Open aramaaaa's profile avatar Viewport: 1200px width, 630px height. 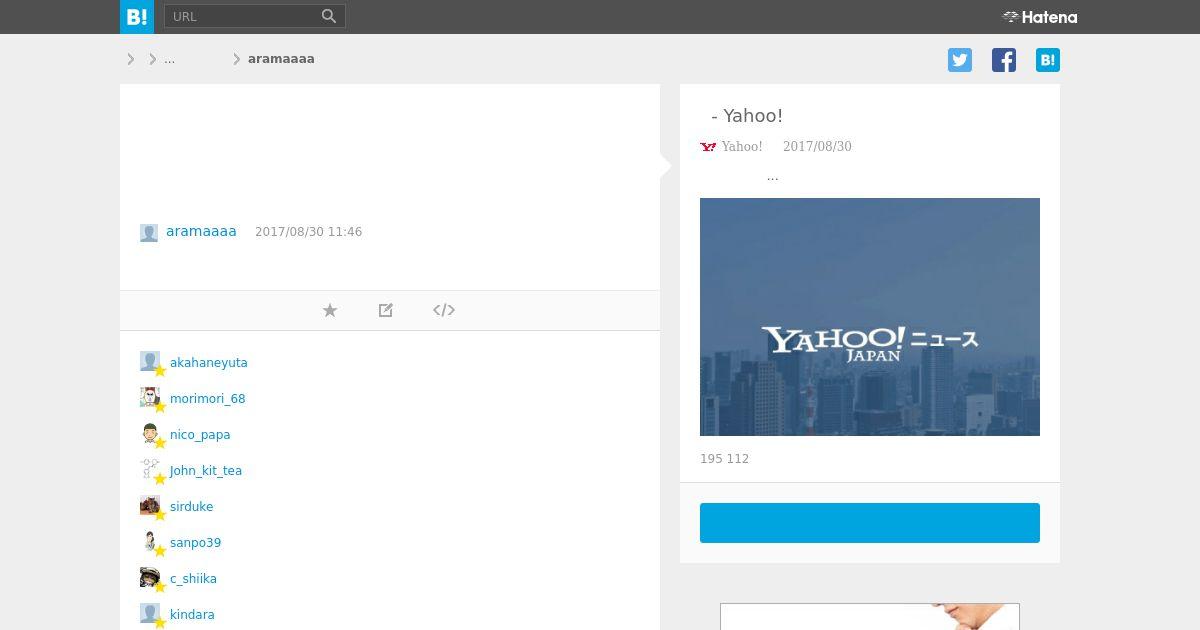coord(149,233)
